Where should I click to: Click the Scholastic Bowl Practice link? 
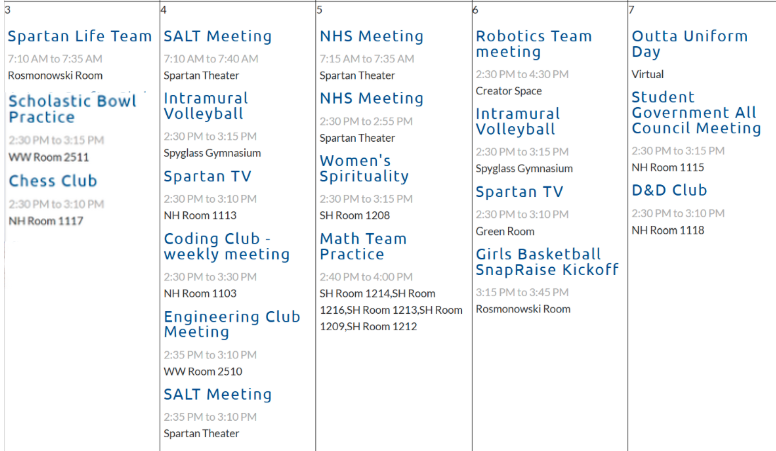point(72,109)
